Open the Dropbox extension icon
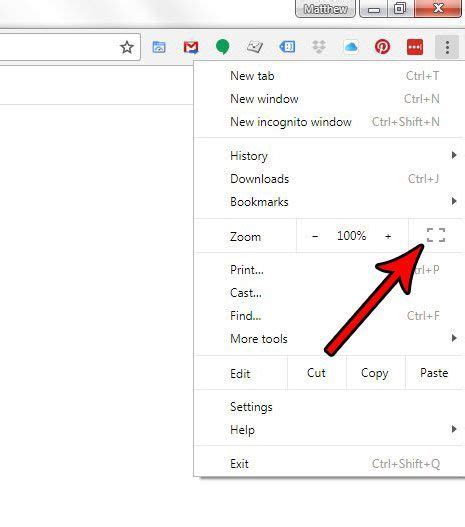Viewport: 465px width, 527px height. pos(319,47)
